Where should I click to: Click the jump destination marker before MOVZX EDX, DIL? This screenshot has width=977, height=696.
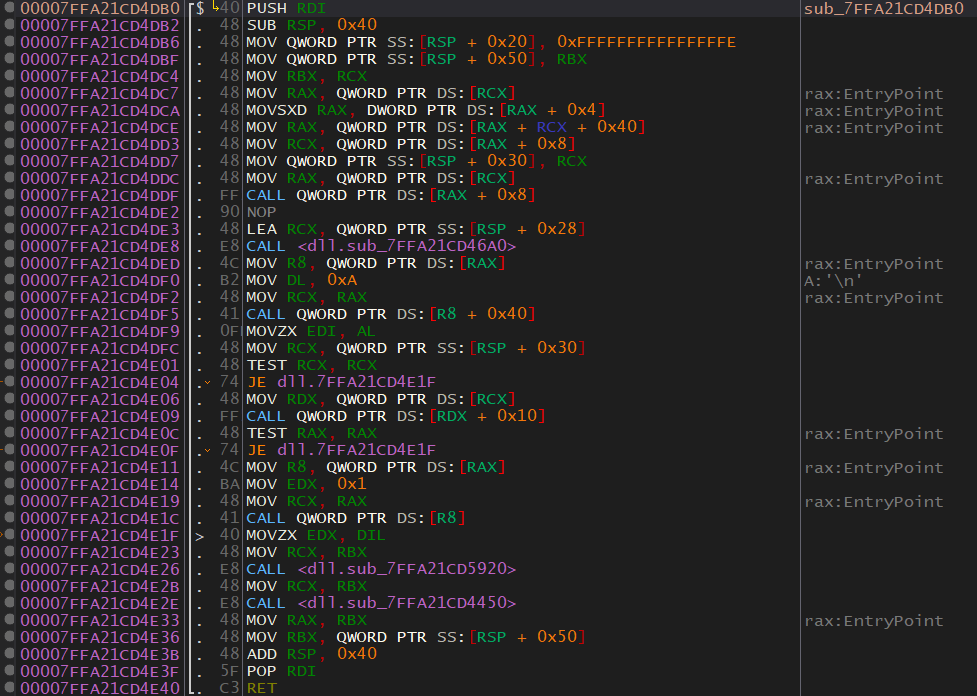coord(200,536)
